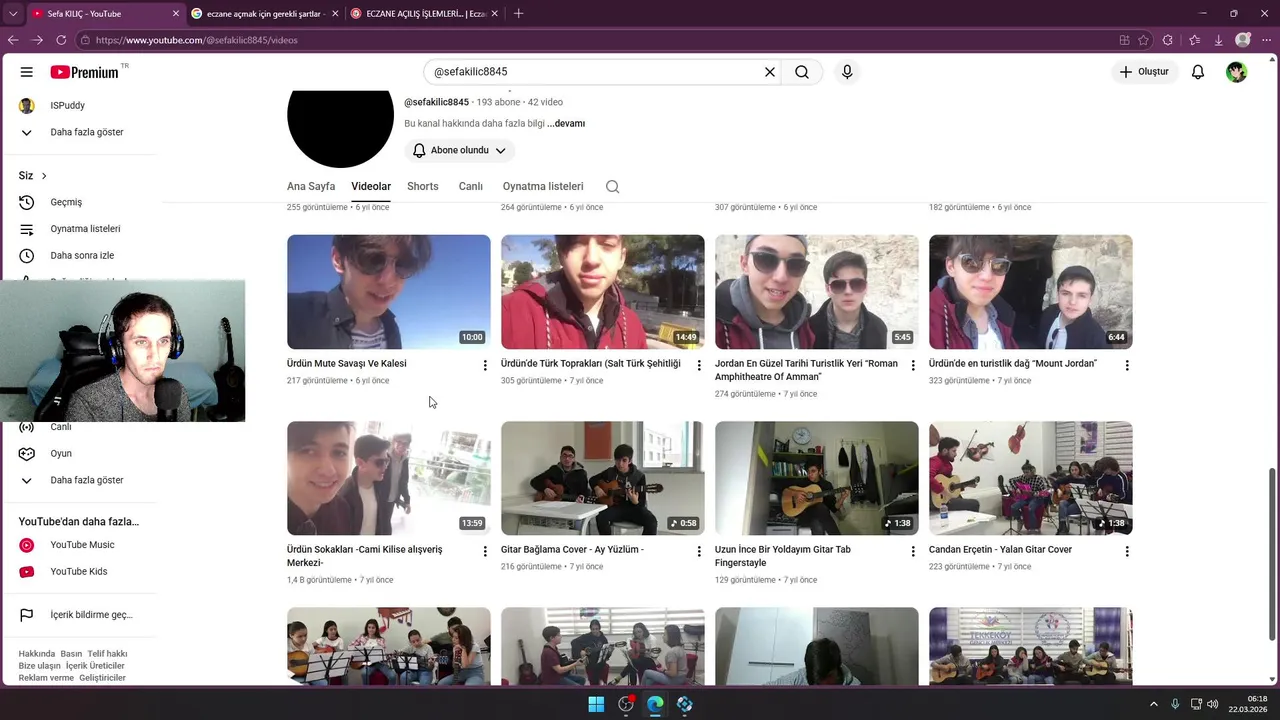Show hidden system tray icons
The image size is (1280, 720).
tap(1153, 704)
